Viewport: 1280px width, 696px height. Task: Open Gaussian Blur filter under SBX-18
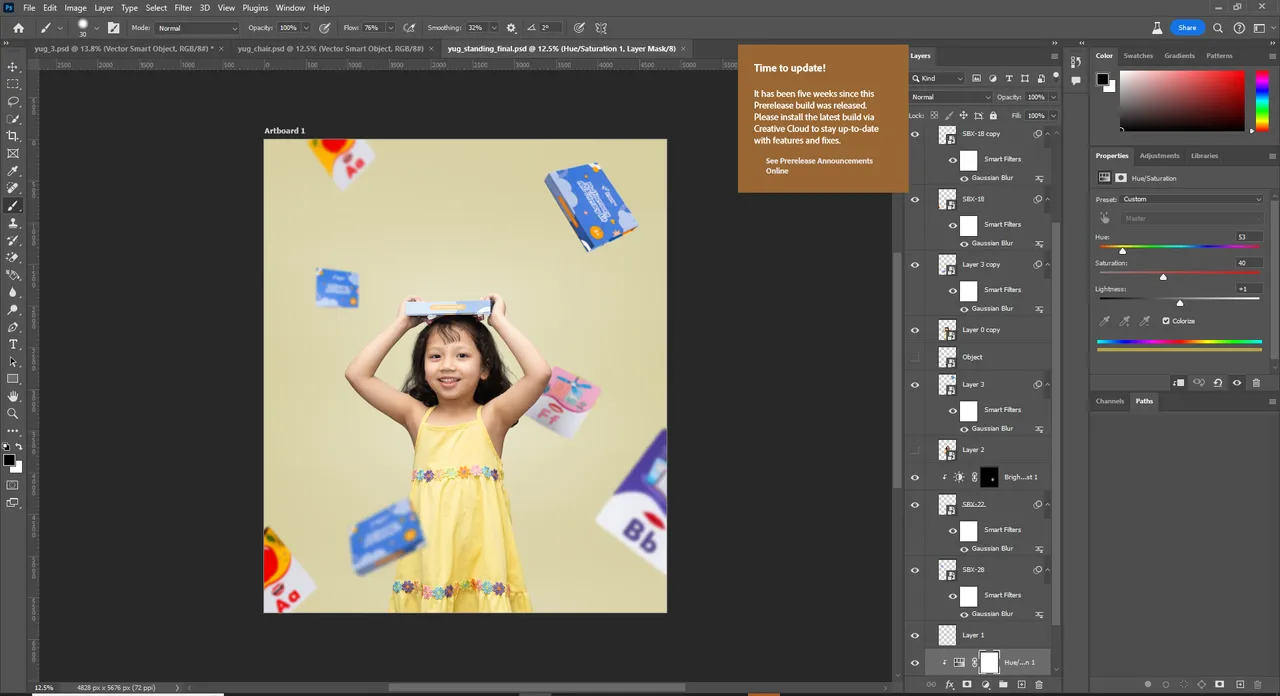(x=992, y=243)
